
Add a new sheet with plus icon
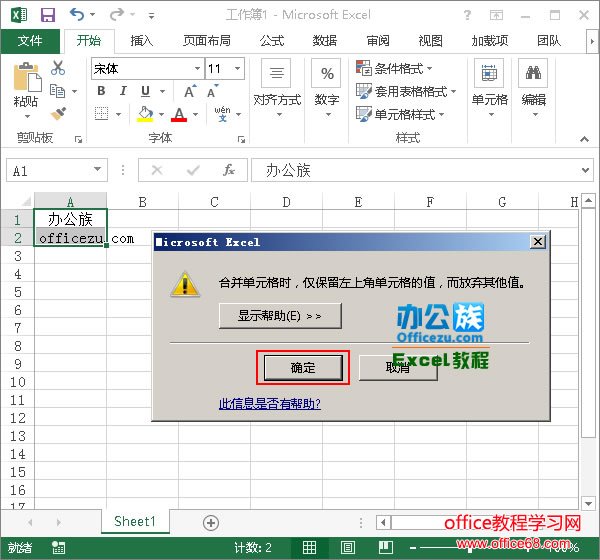(211, 523)
